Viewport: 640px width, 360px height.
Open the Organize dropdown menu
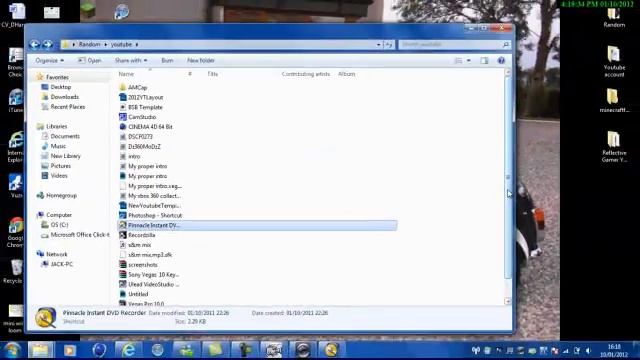pos(49,60)
